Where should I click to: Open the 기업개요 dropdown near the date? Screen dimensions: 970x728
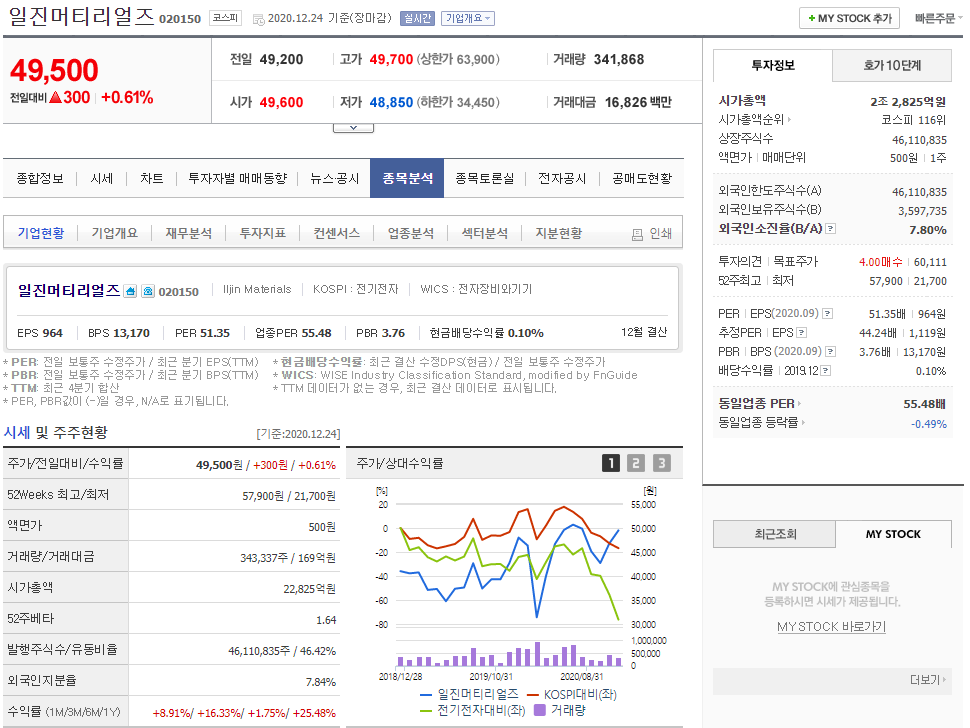pos(468,19)
